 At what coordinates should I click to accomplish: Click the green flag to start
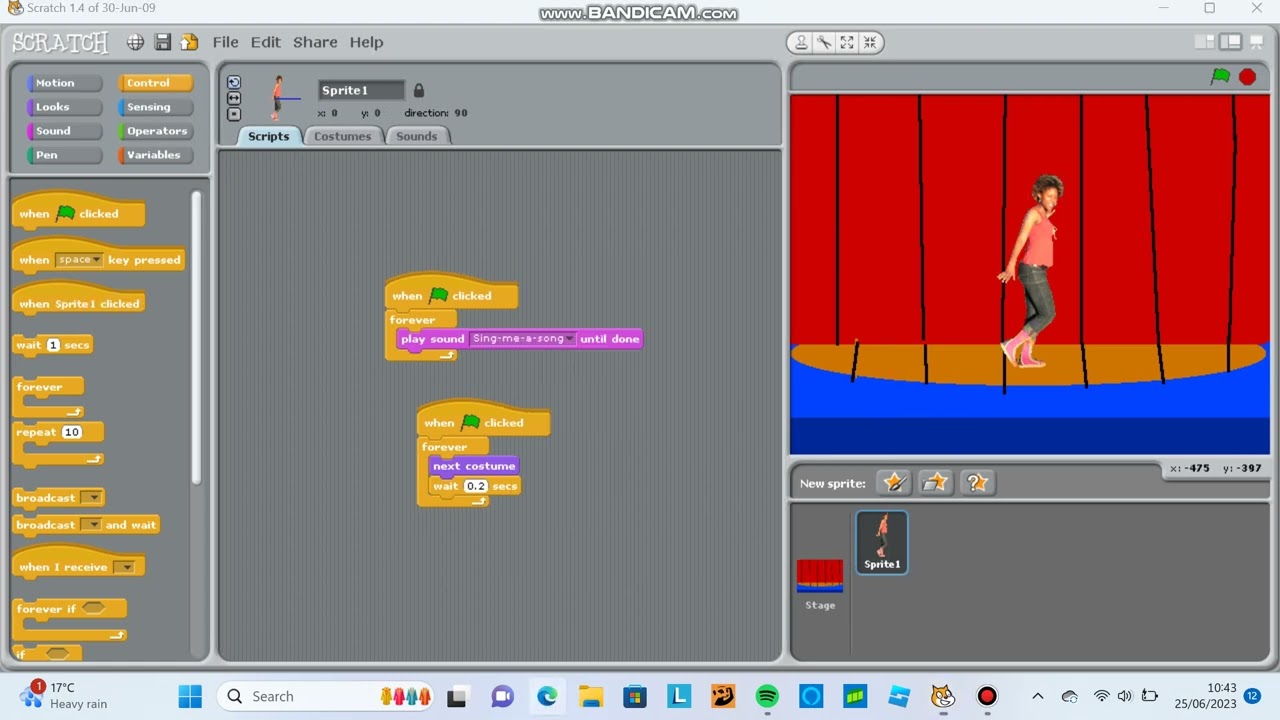pos(1220,77)
